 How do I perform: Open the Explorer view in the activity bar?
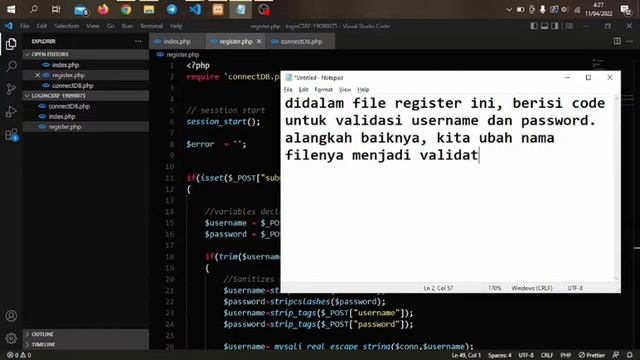pyautogui.click(x=11, y=44)
